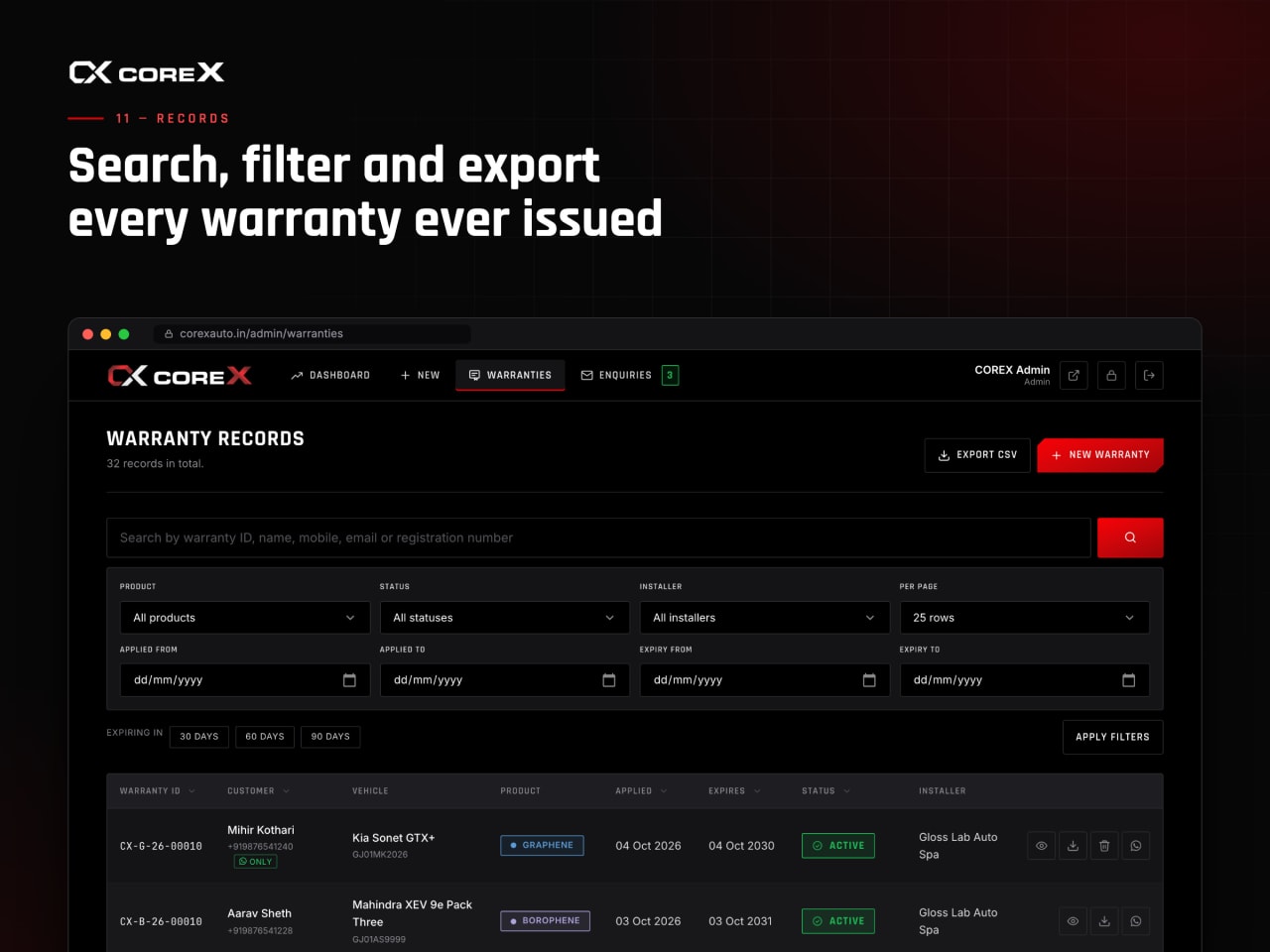This screenshot has height=952, width=1270.
Task: Open the New tab in navigation
Action: [x=420, y=375]
